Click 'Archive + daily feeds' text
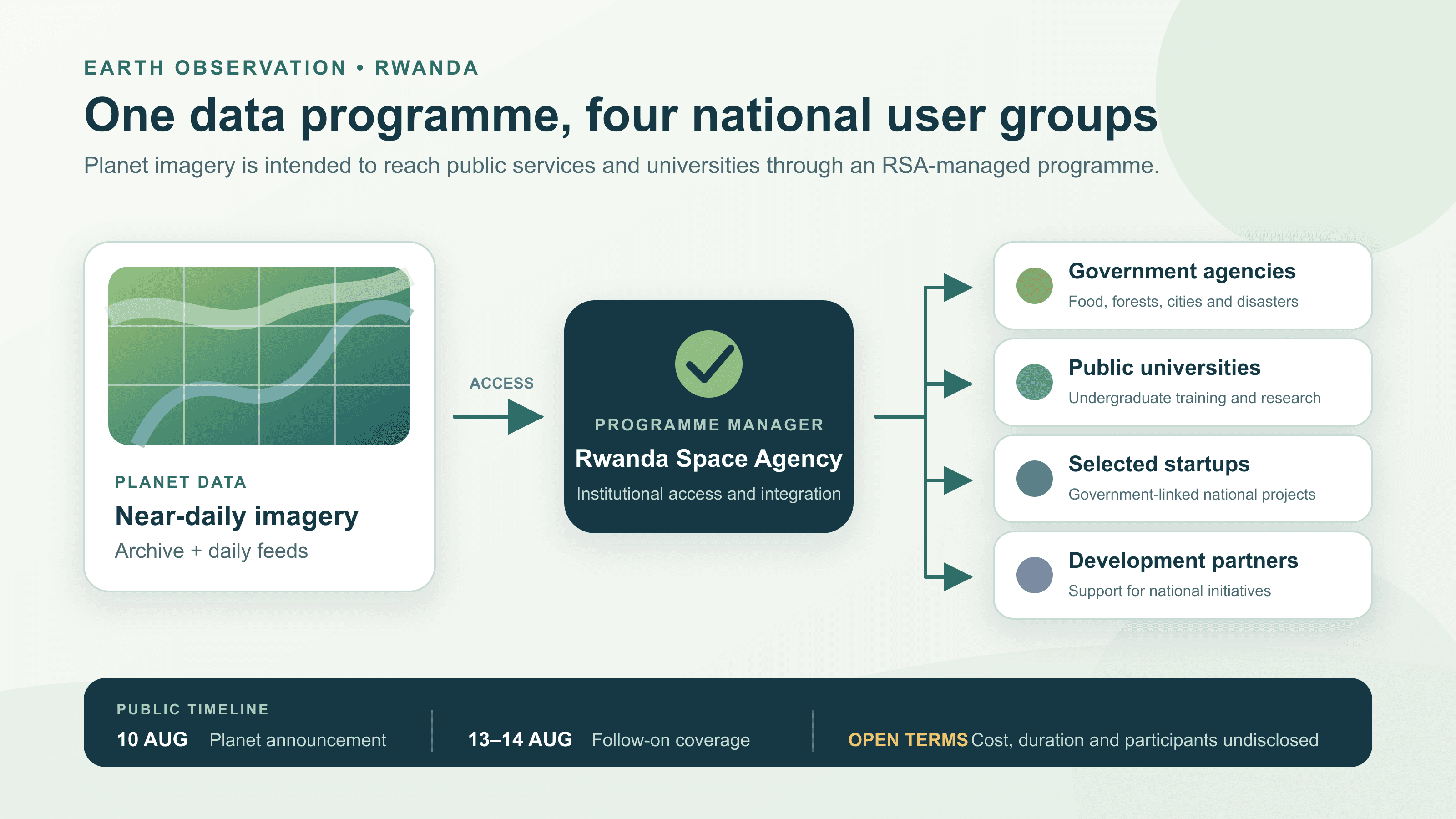 coord(212,551)
